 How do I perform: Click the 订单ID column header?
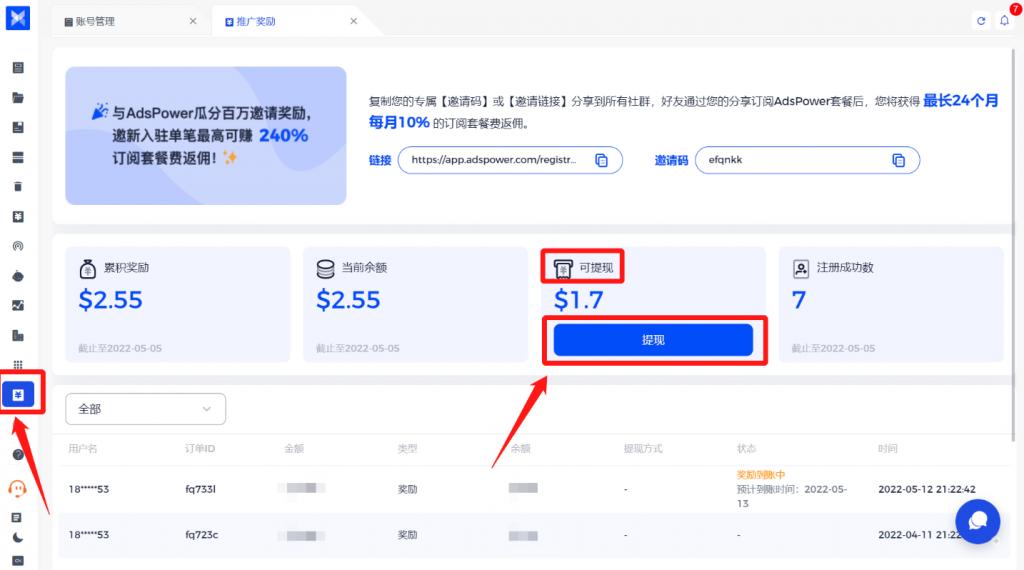click(200, 449)
